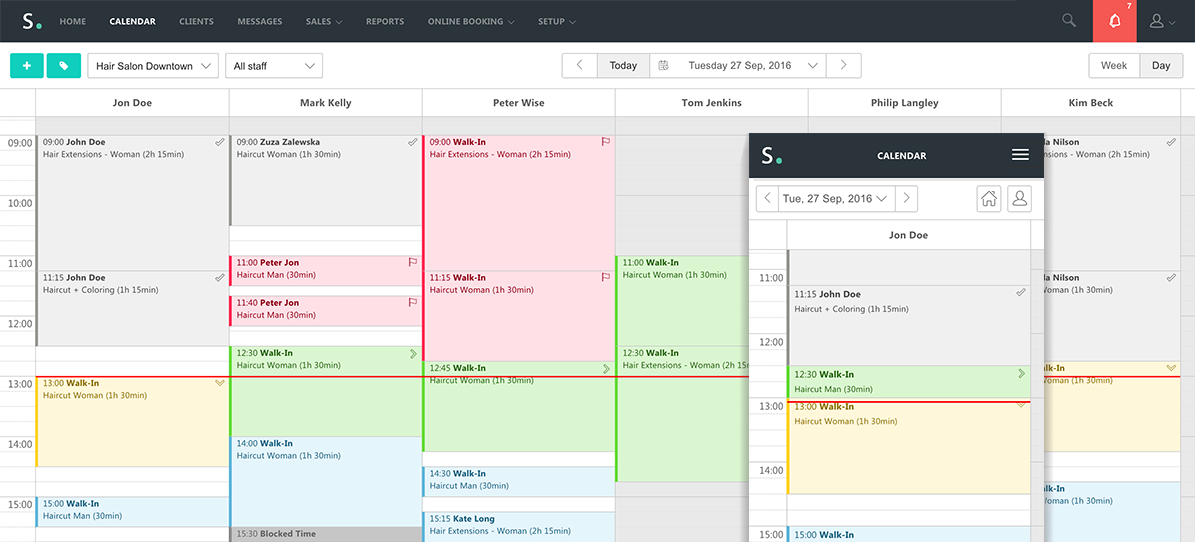
Task: Open the All staff filter dropdown
Action: click(273, 66)
